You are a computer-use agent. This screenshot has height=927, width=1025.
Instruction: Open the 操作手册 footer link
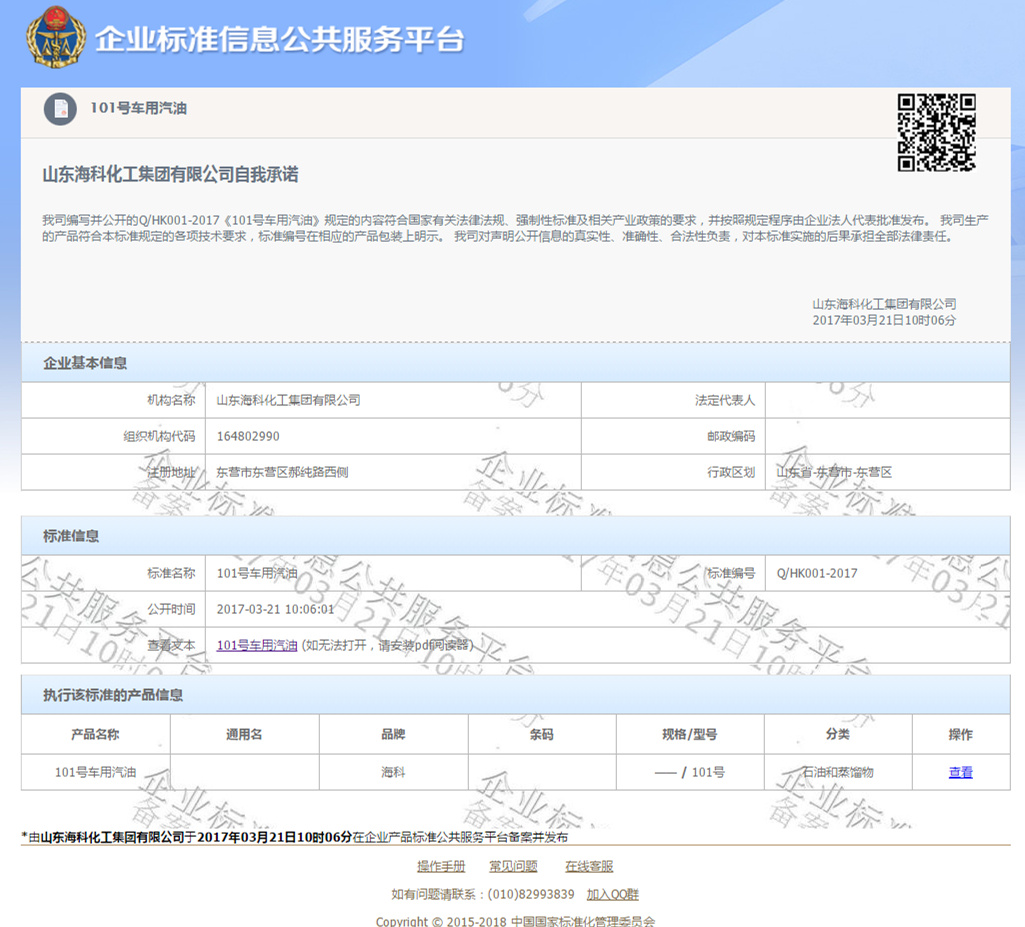(441, 866)
